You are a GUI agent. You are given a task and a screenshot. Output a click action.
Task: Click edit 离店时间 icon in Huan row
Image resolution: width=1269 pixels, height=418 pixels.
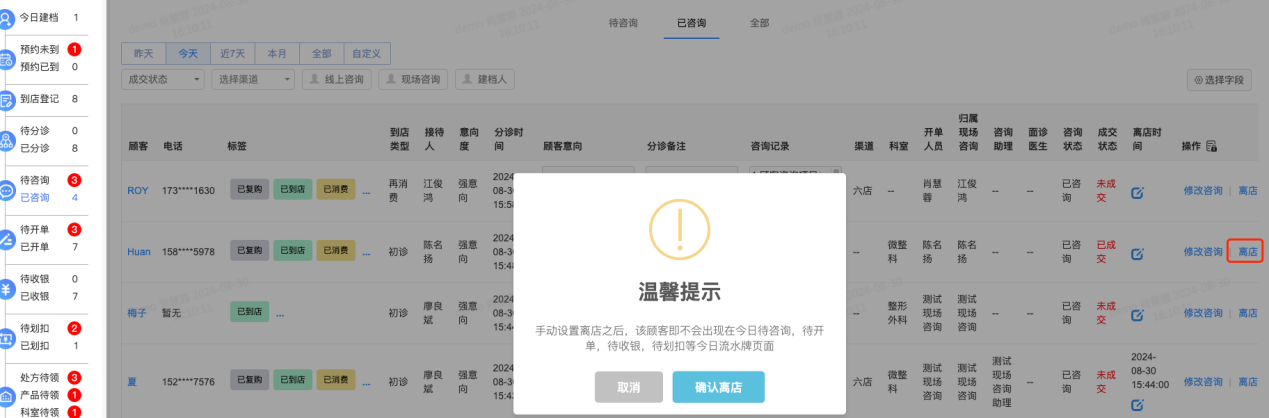(1137, 252)
